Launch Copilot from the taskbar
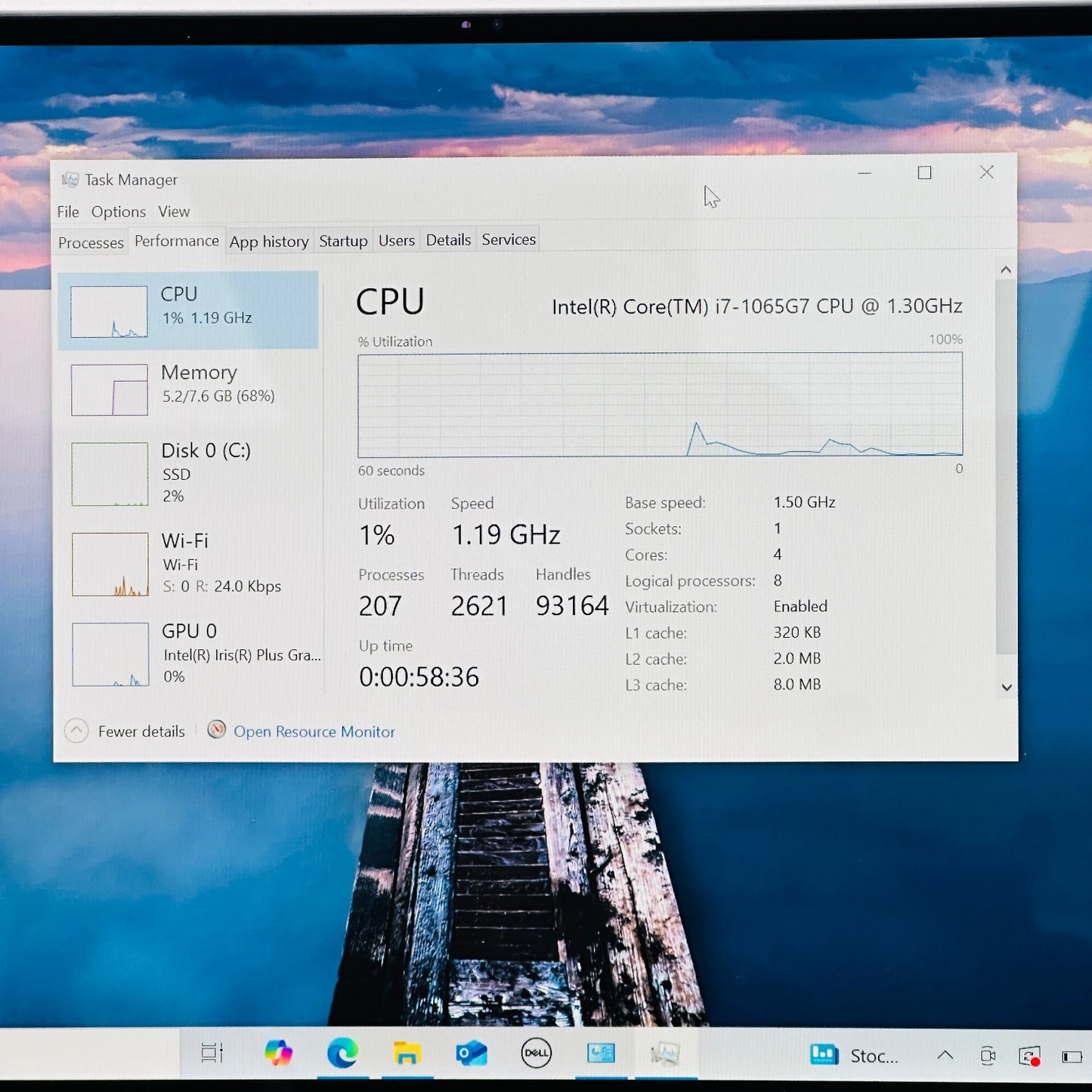 [278, 1053]
